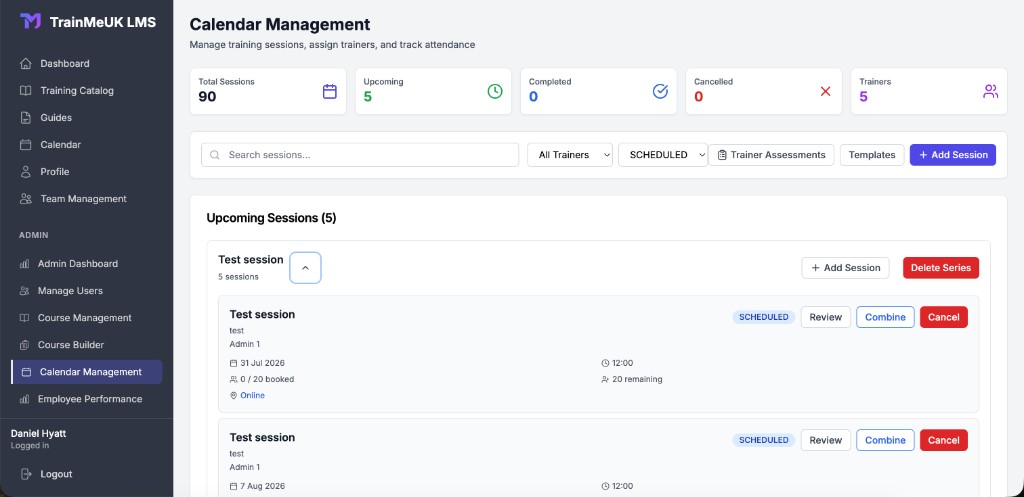Viewport: 1024px width, 497px height.
Task: Click the Profile person icon
Action: (25, 172)
